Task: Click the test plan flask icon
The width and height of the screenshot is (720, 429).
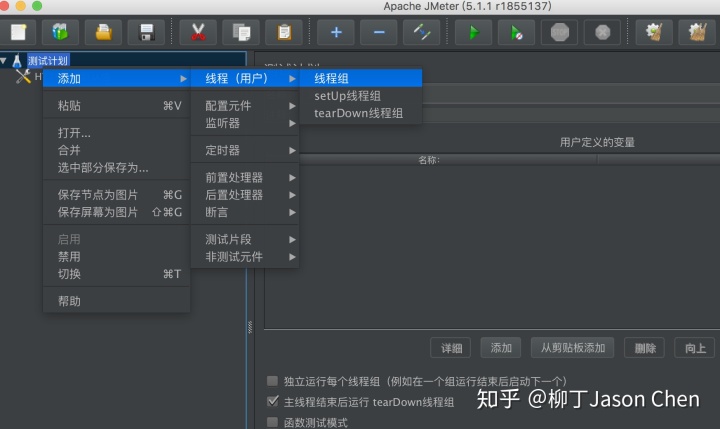Action: [17, 61]
